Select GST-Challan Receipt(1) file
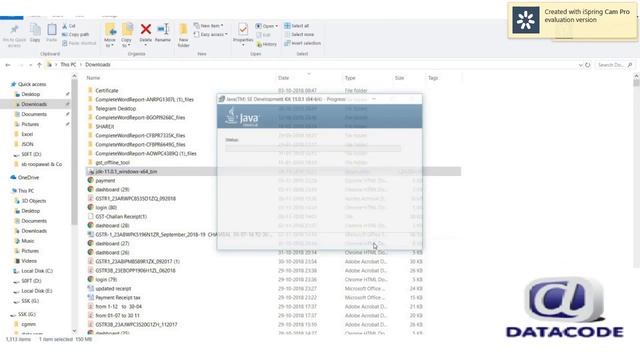 (x=121, y=216)
